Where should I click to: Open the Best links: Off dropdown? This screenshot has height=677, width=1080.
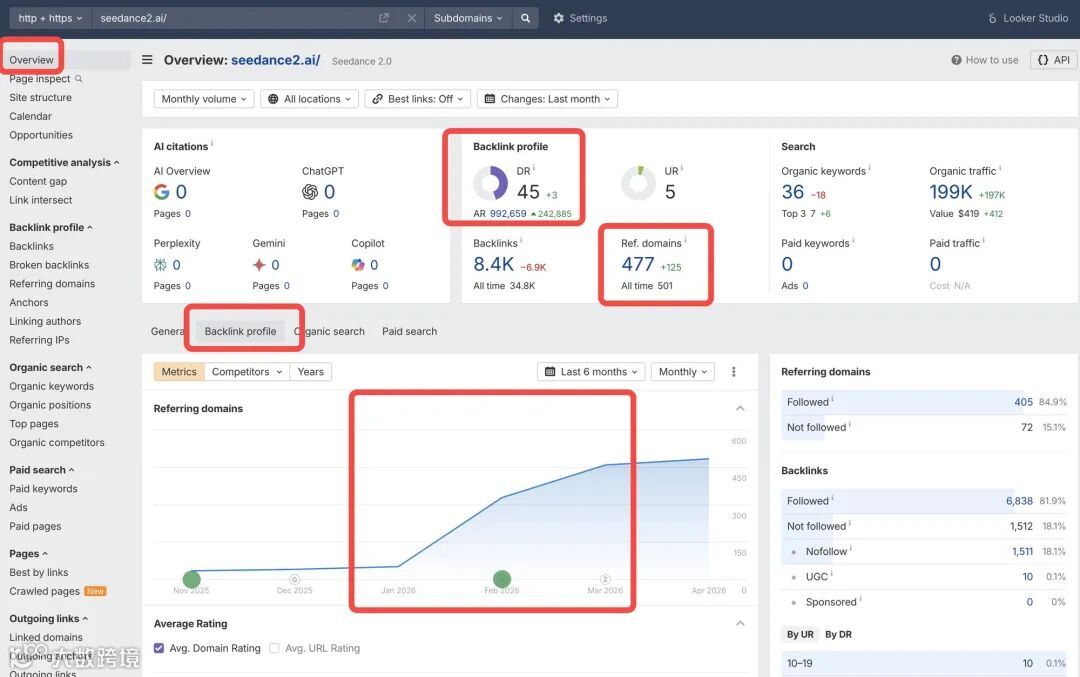coord(417,99)
